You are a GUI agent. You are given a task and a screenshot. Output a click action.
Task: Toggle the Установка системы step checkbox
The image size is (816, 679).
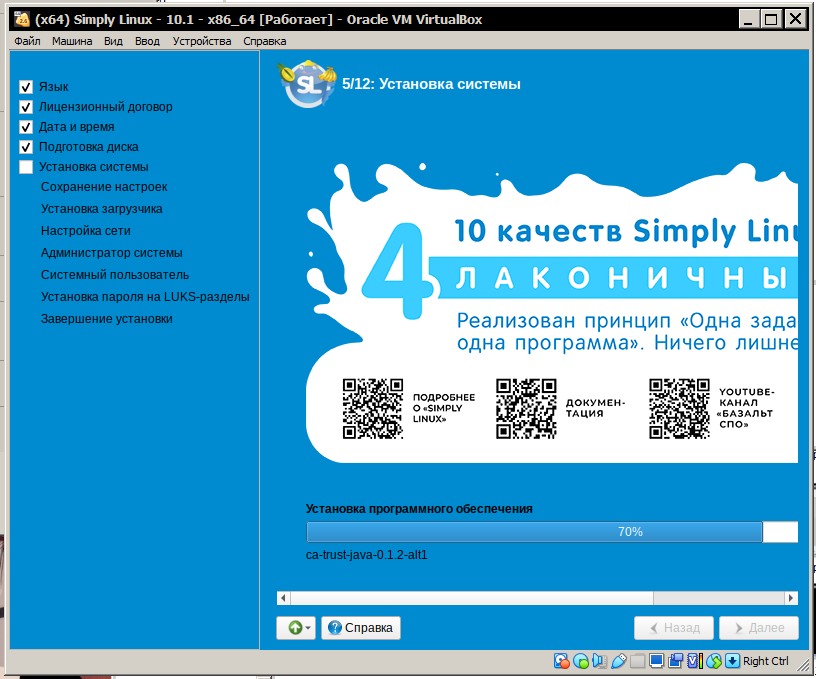26,167
